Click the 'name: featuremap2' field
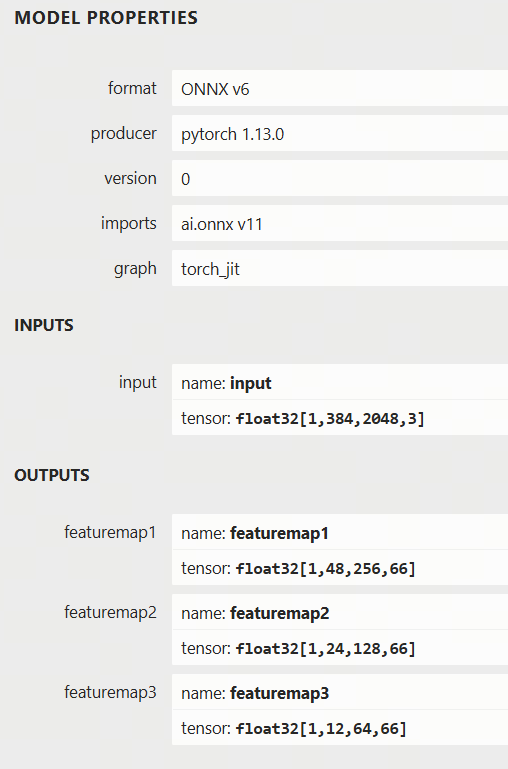Viewport: 508px width, 769px height. tap(340, 612)
